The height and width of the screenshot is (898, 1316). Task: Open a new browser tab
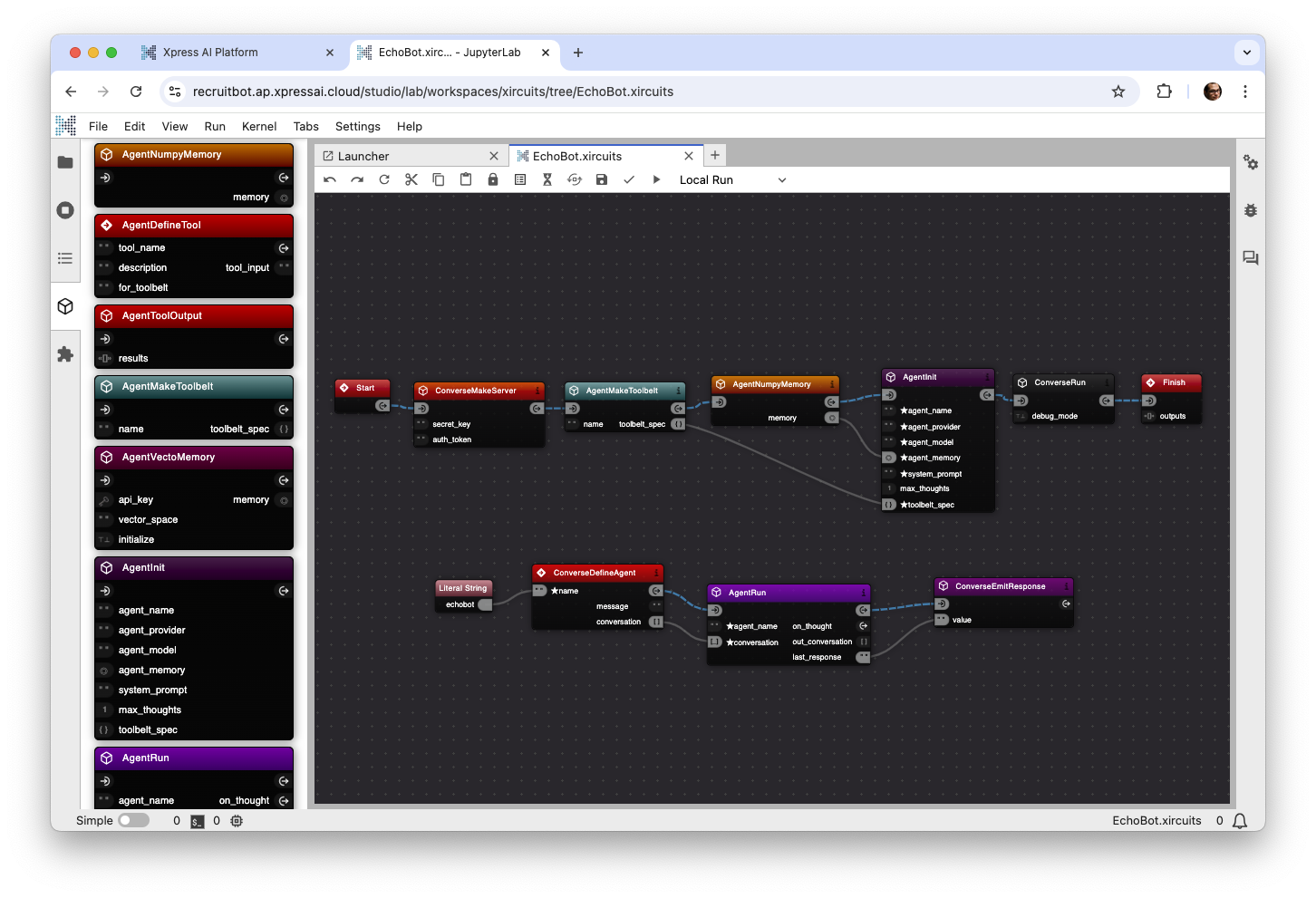[x=578, y=53]
